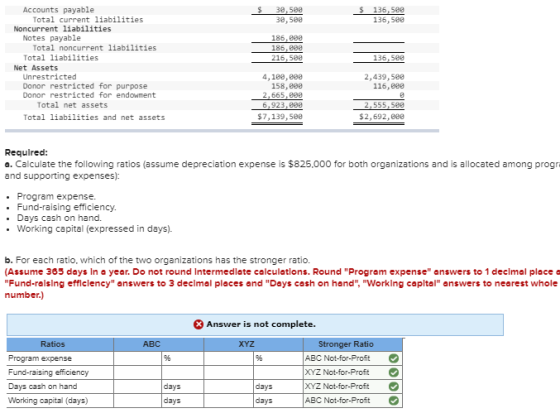Click the 'XYZ' column header
The height and width of the screenshot is (418, 560).
tap(254, 344)
